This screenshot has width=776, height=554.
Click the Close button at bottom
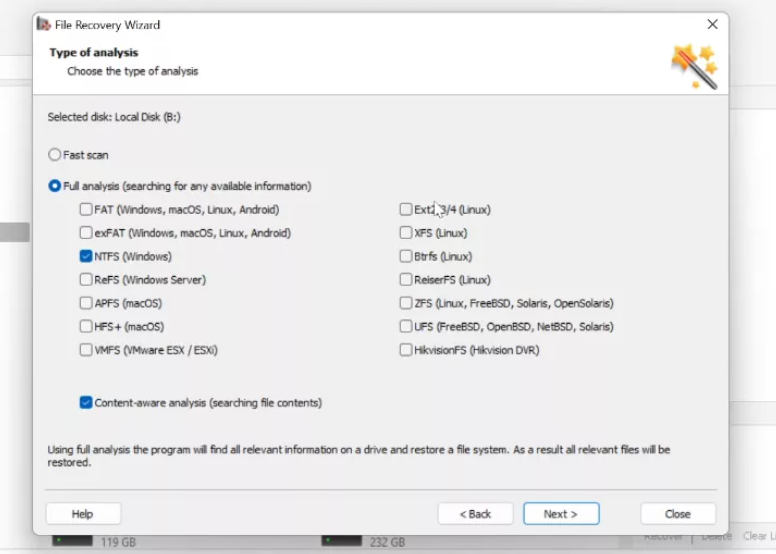click(x=678, y=514)
